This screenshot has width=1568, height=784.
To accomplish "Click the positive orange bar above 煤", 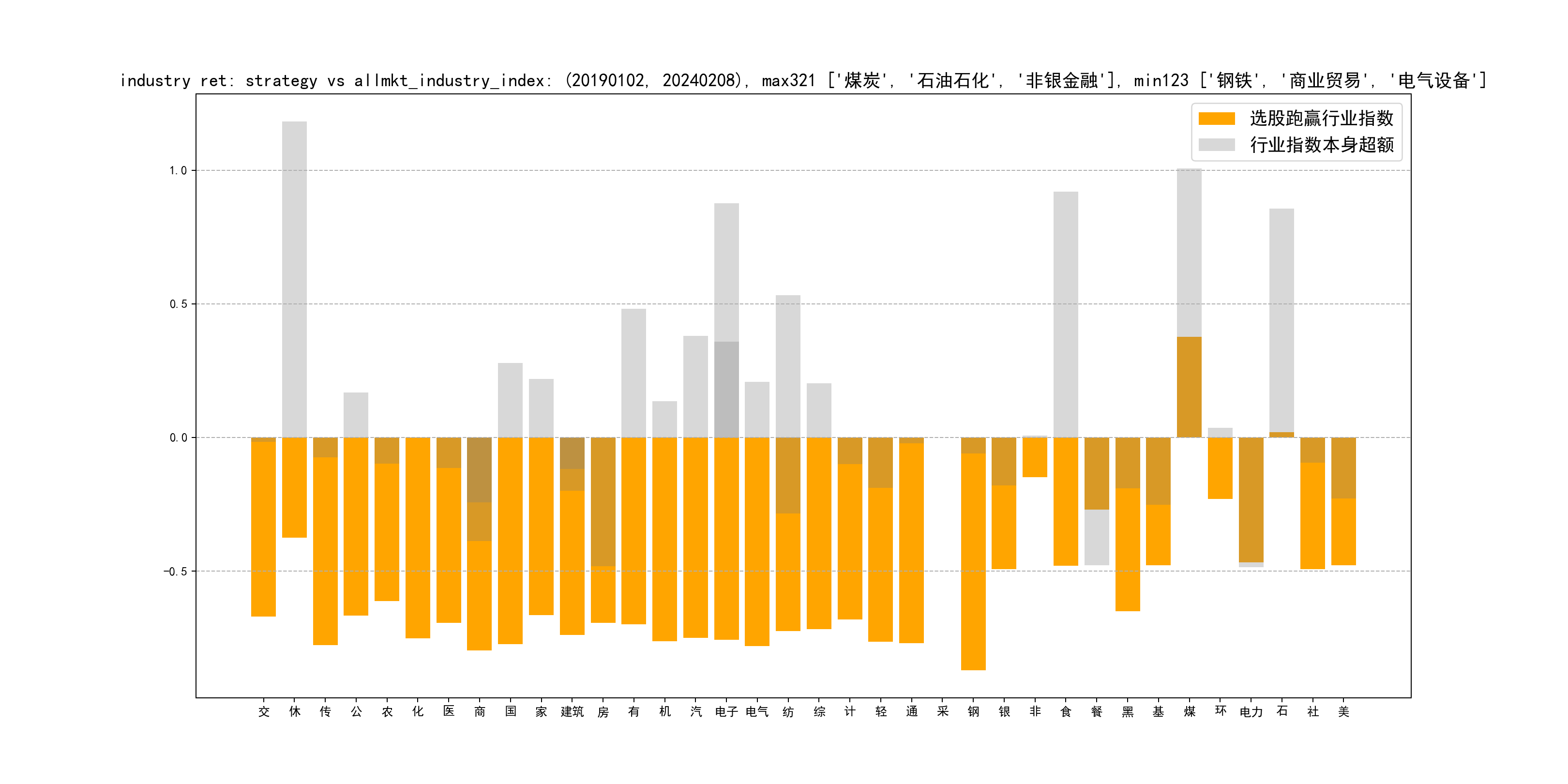I will [x=1189, y=387].
